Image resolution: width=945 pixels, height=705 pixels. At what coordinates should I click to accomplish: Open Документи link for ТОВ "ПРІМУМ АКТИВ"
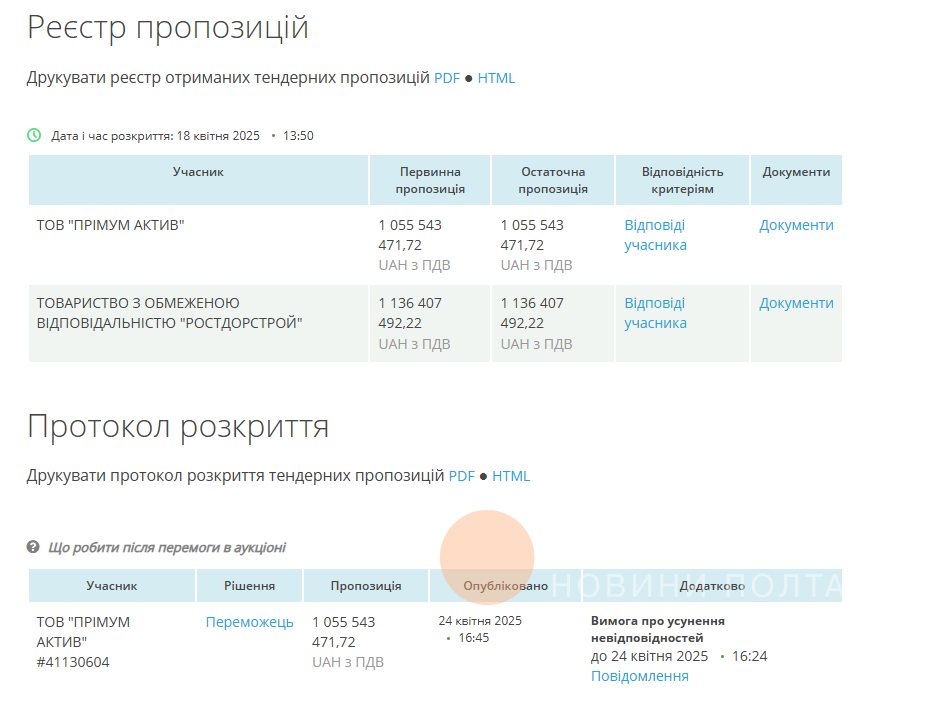(796, 225)
